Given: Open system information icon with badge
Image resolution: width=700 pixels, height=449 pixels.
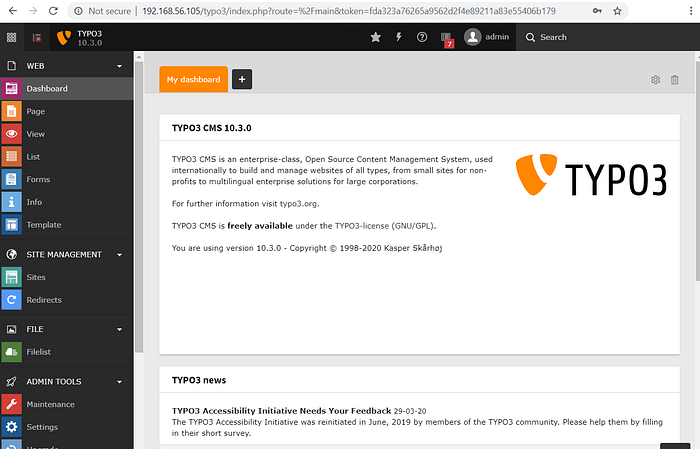Looking at the screenshot, I should click(446, 38).
